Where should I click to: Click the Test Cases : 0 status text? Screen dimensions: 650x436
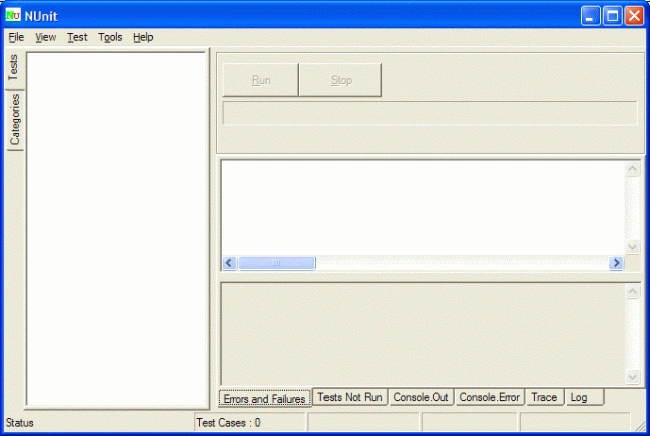click(x=228, y=423)
